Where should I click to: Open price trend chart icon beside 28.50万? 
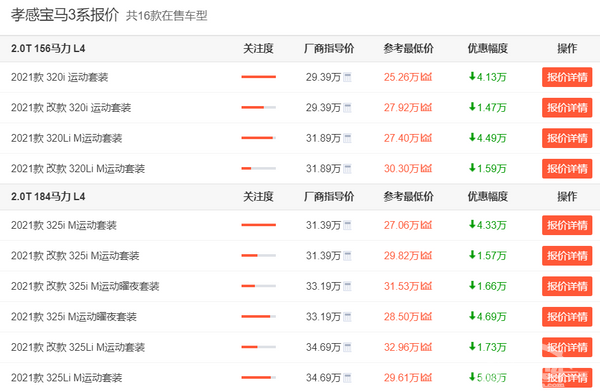[x=426, y=317]
